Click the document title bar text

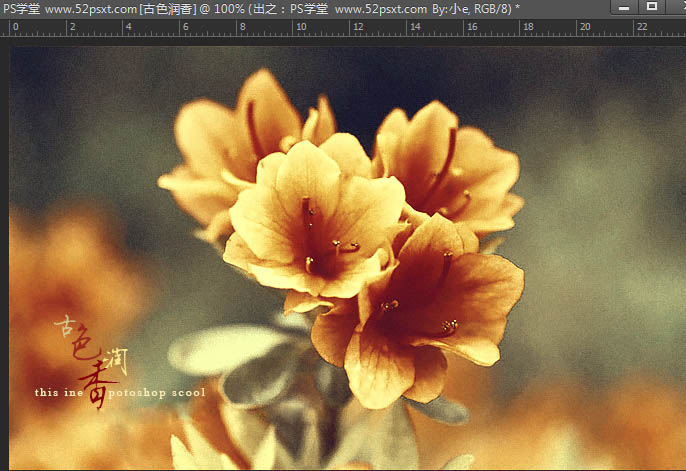(x=262, y=9)
